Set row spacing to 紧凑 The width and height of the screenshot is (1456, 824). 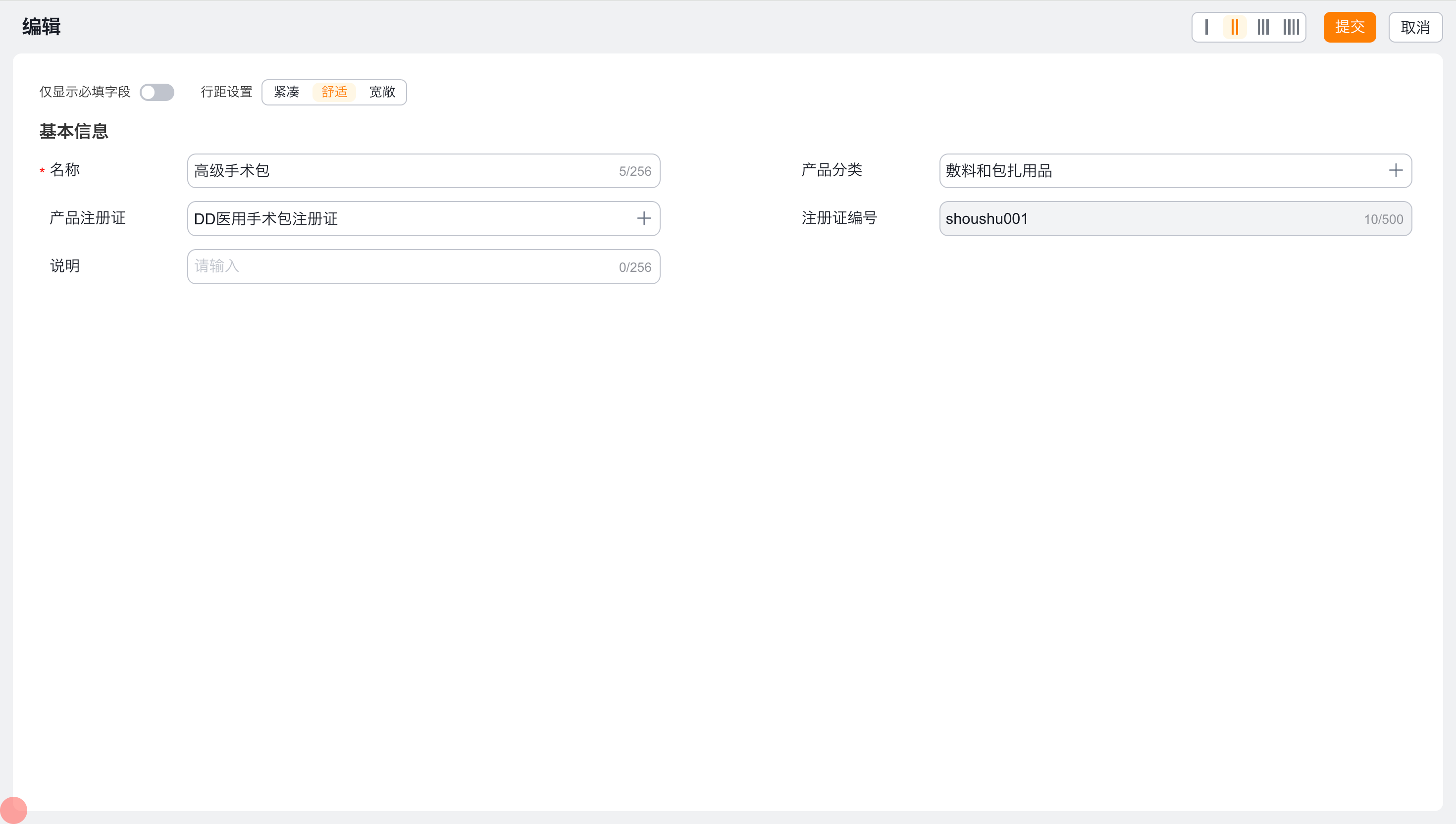(x=286, y=92)
